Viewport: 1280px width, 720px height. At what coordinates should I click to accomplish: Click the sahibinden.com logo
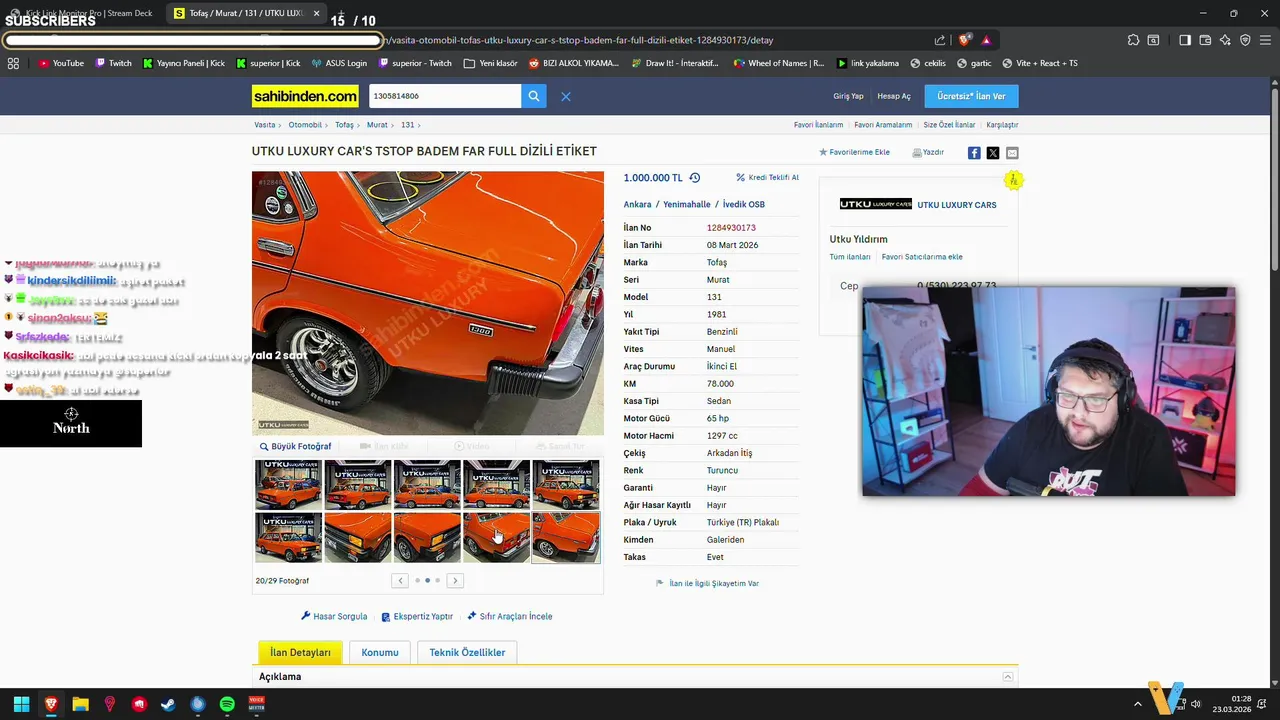[305, 96]
